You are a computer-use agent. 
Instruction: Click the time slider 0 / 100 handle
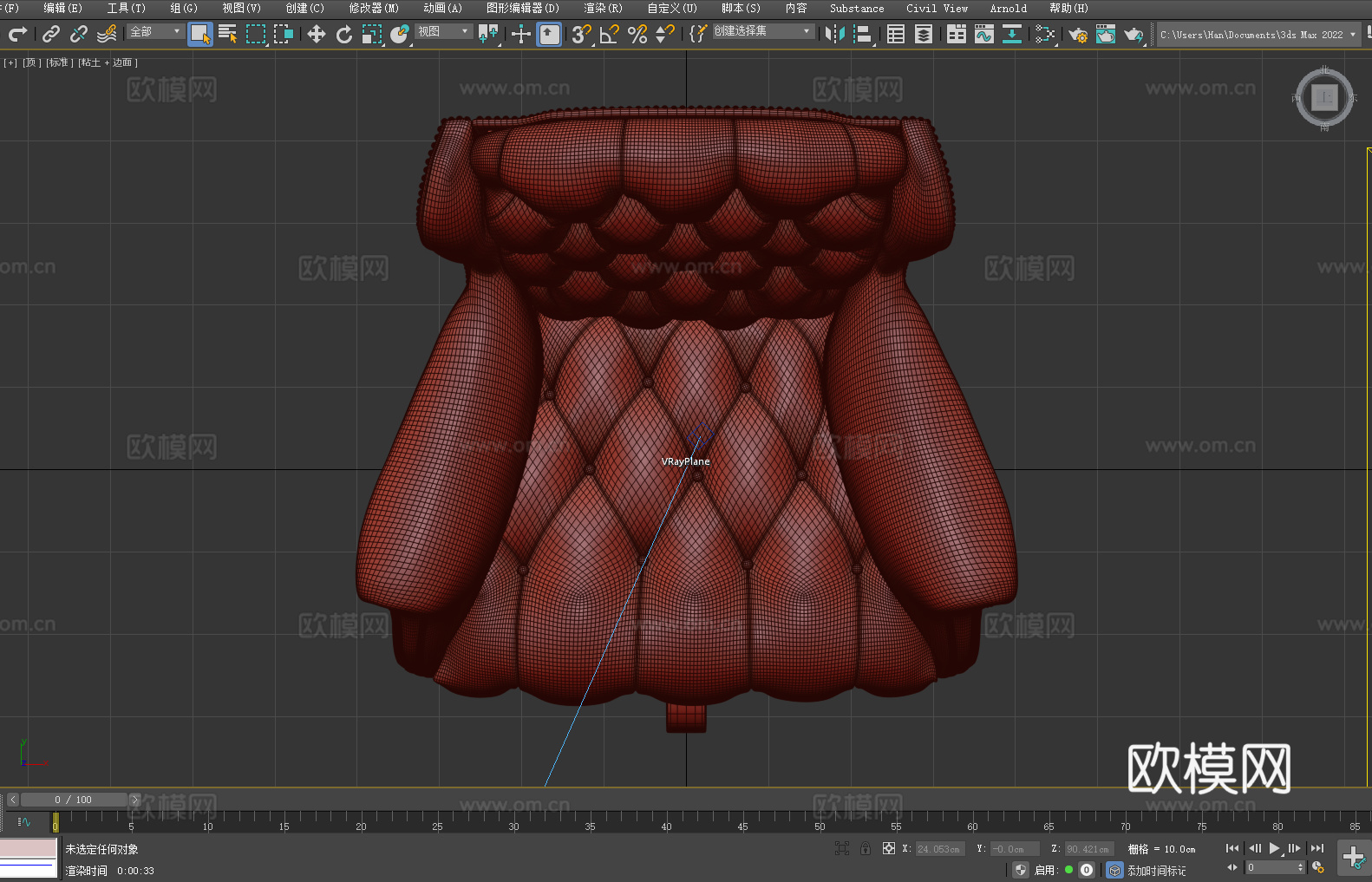pyautogui.click(x=74, y=800)
